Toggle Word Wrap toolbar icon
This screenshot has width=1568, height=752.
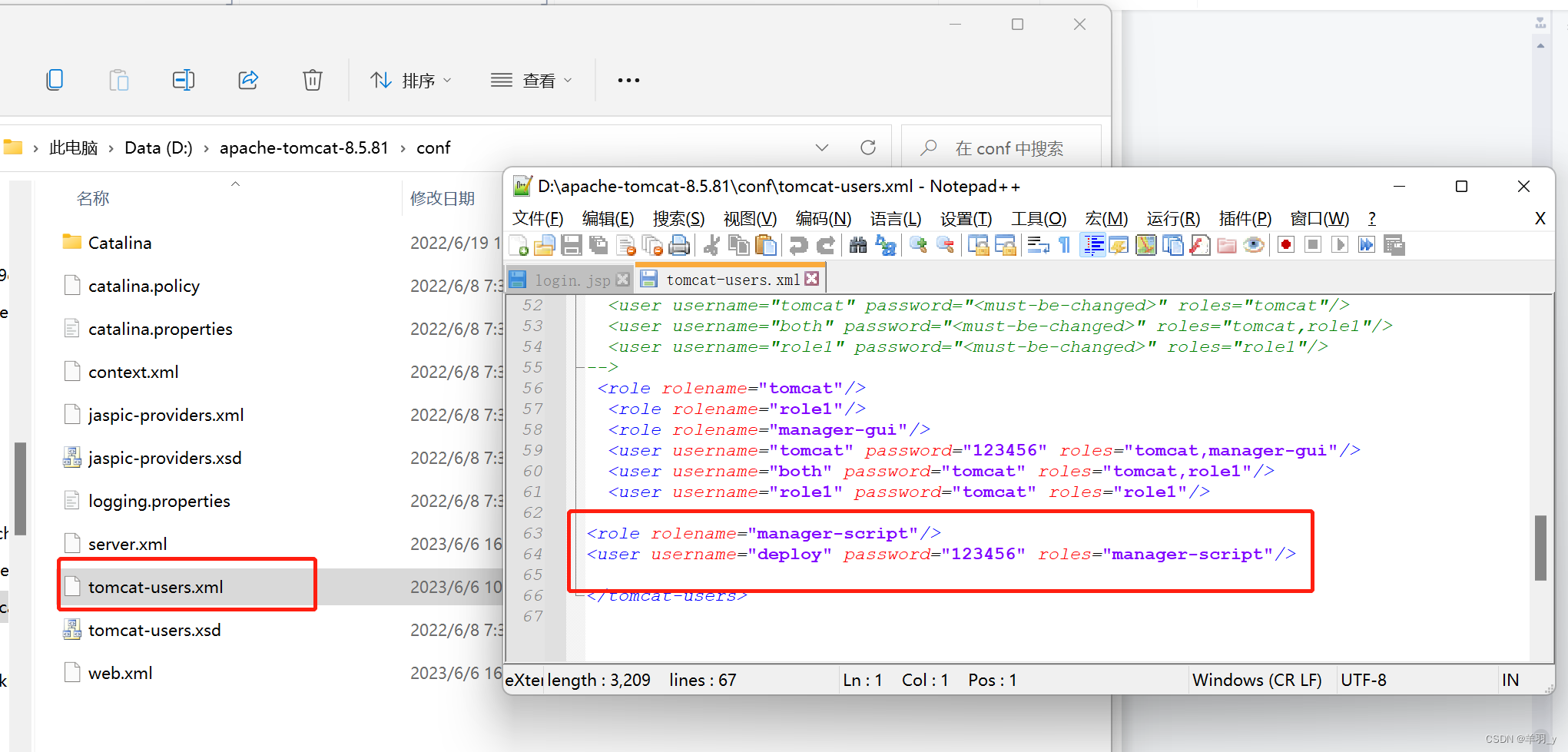pos(1038,245)
